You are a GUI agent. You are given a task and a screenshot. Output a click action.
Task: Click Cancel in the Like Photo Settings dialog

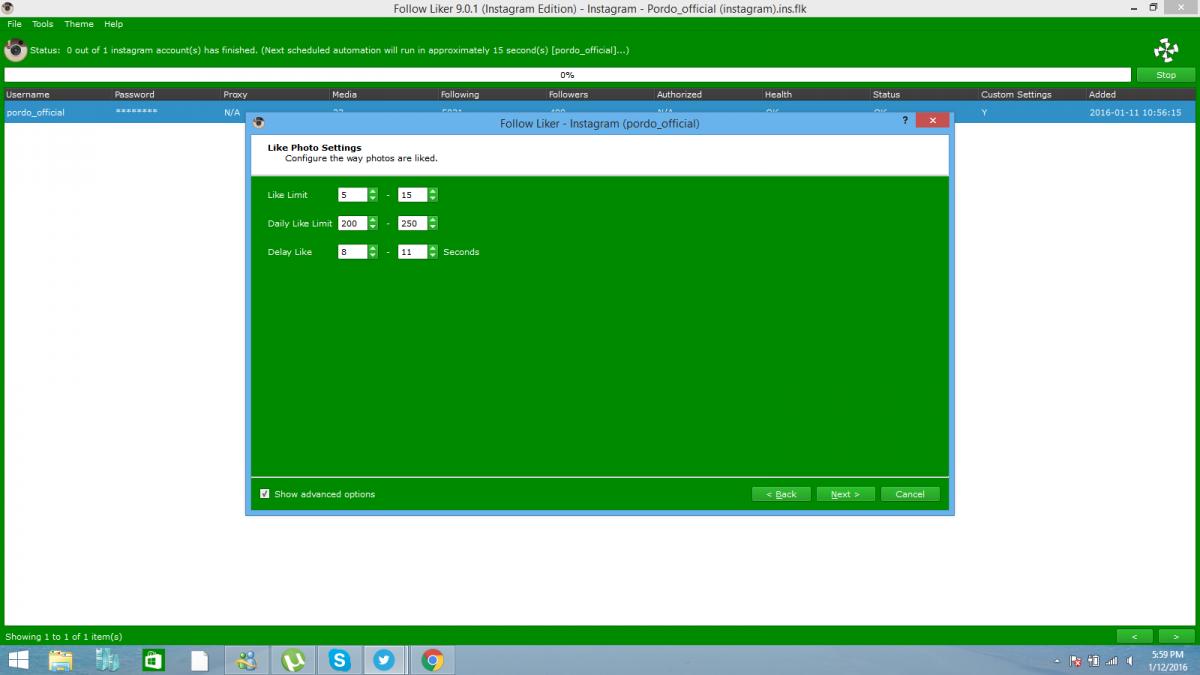tap(910, 494)
